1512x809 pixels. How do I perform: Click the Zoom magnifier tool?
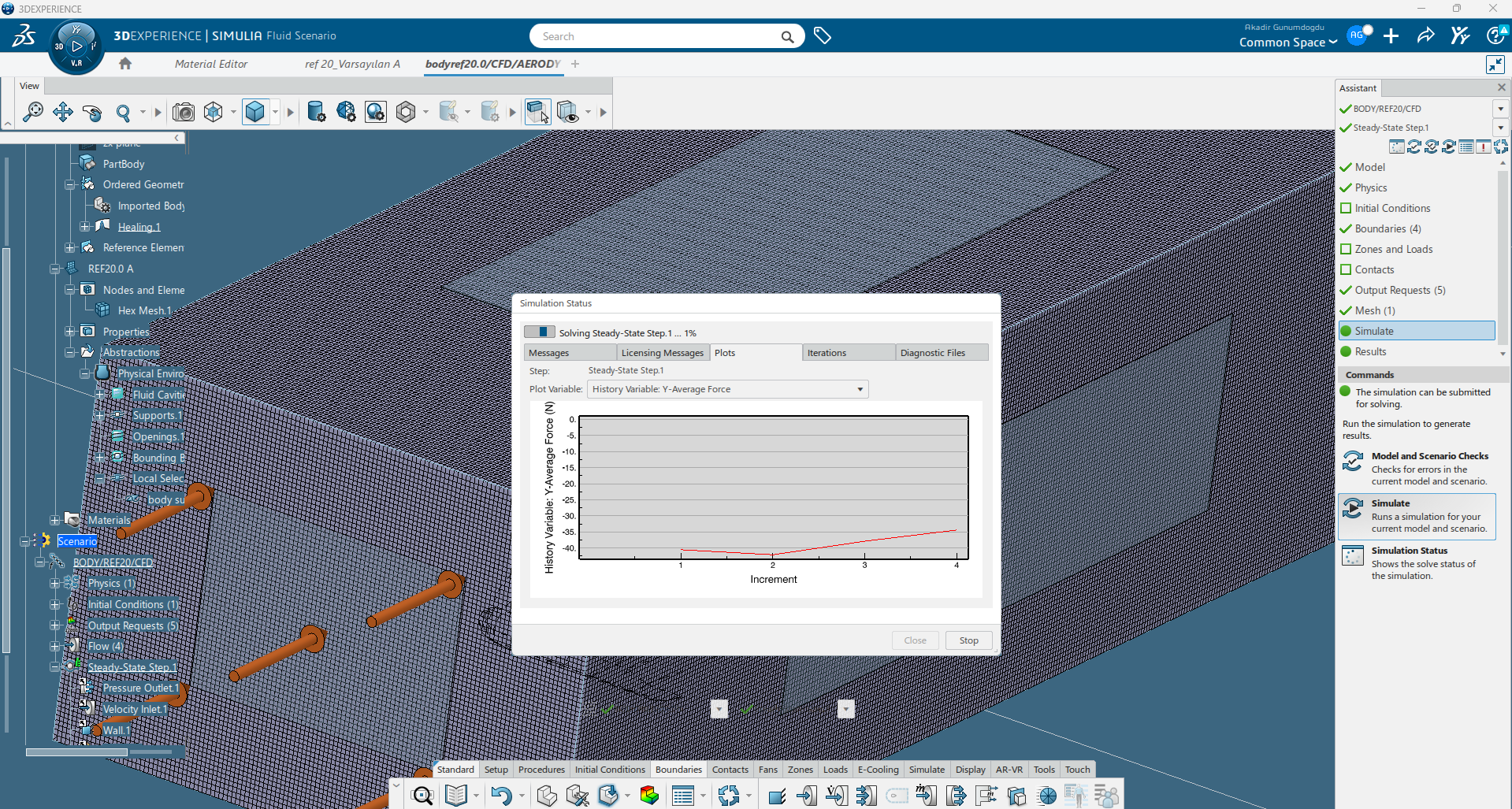click(x=124, y=112)
